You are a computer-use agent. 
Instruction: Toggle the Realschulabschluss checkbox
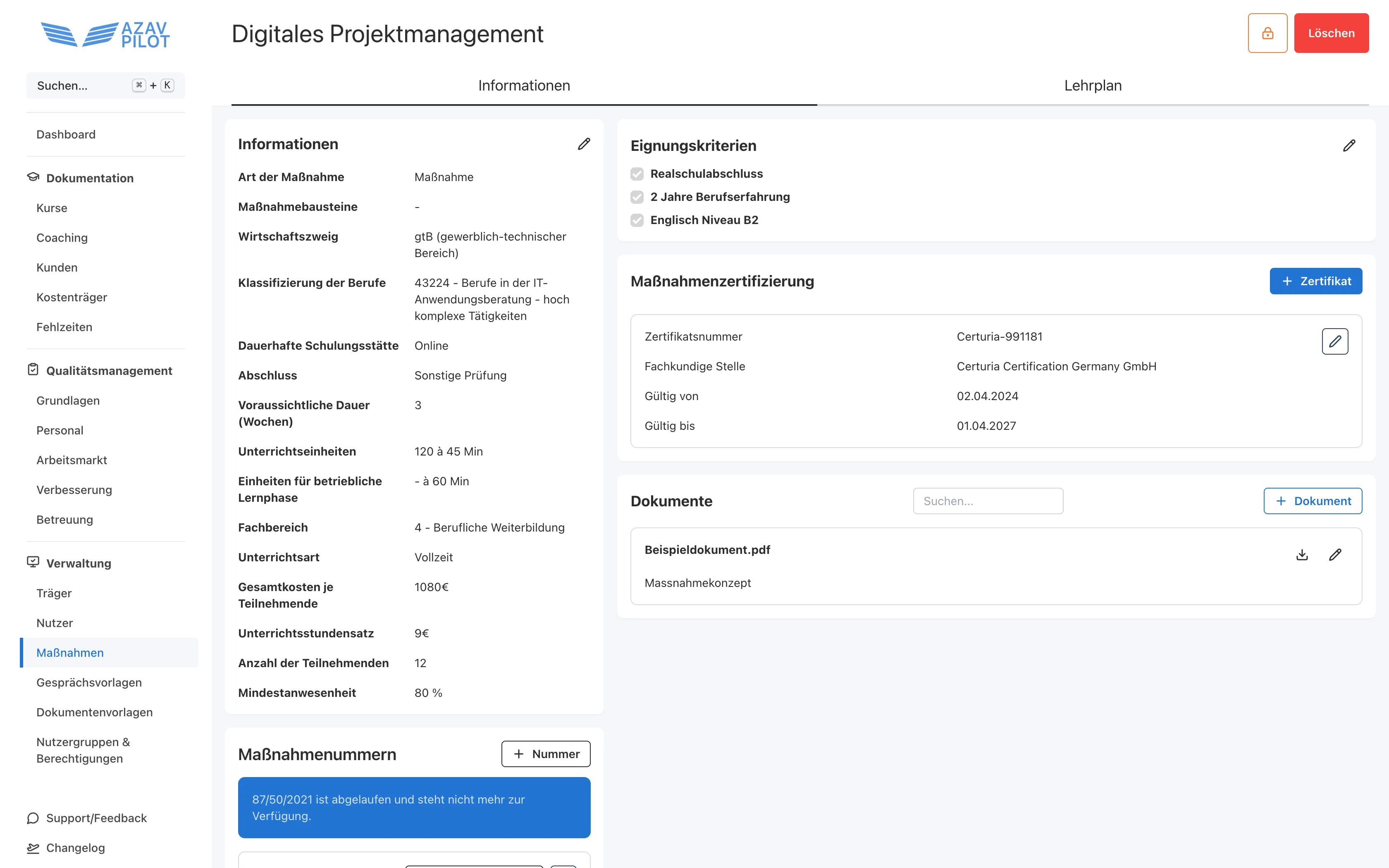tap(637, 173)
